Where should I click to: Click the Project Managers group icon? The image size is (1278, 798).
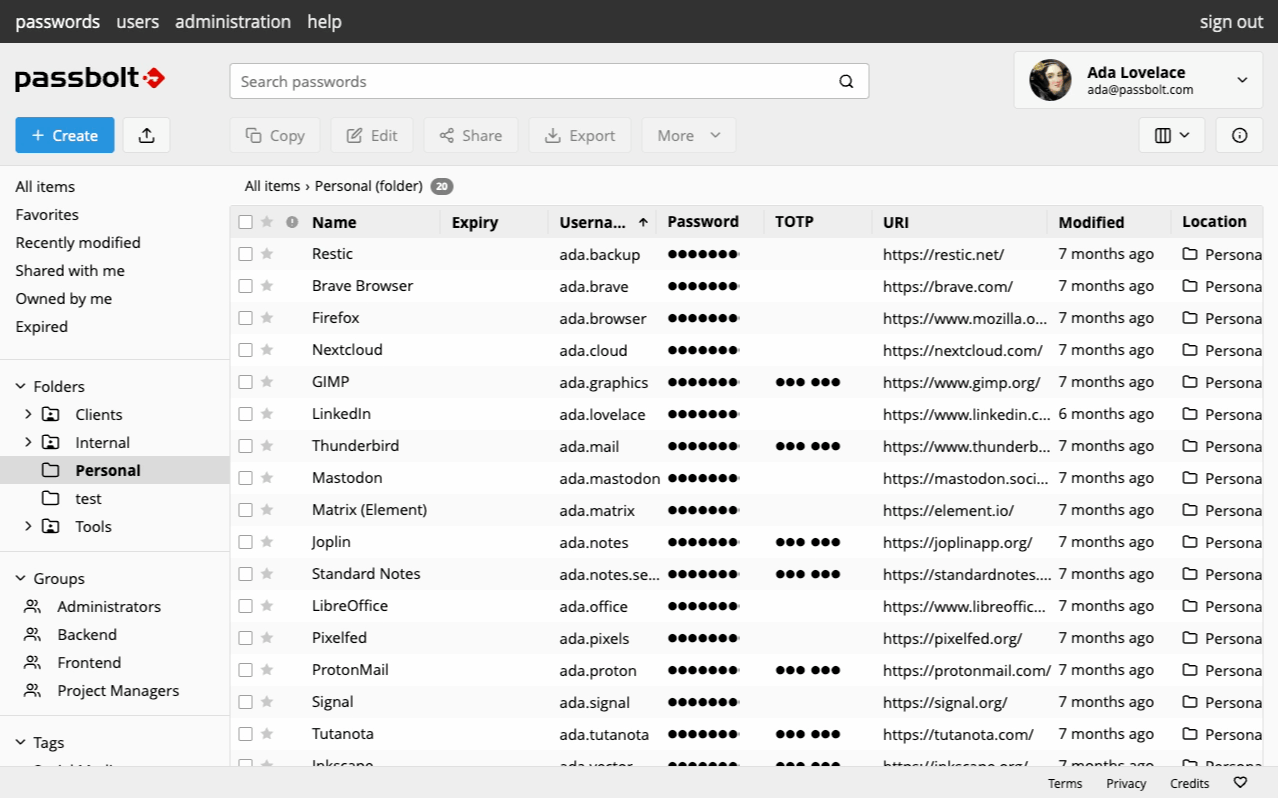(x=33, y=691)
